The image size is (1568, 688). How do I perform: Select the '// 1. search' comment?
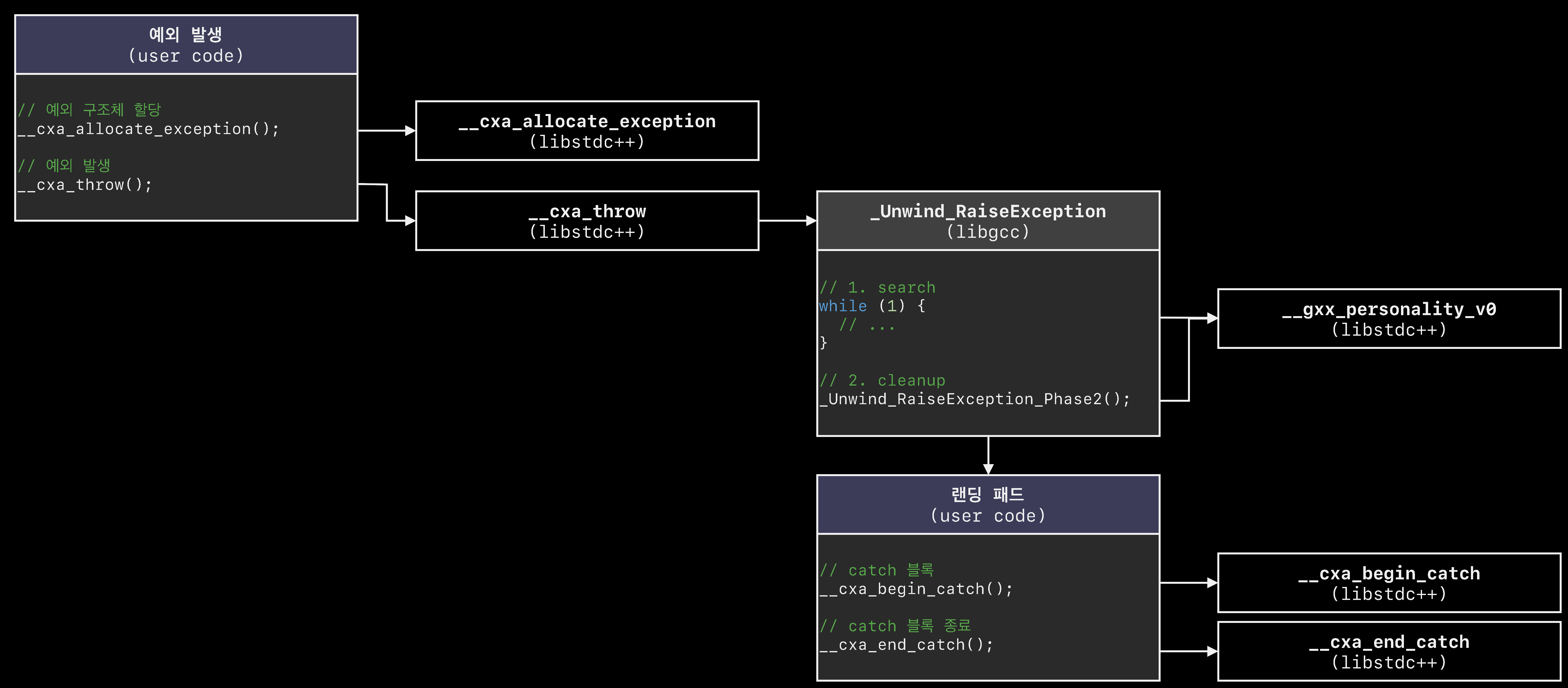tap(877, 287)
